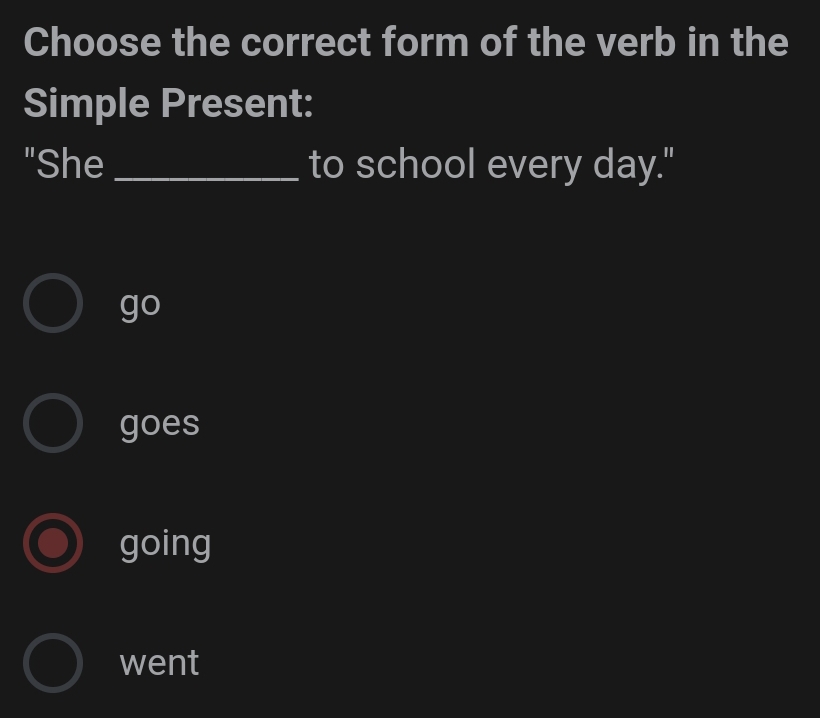Click 'to school every day.' sentence text
The height and width of the screenshot is (718, 820).
point(486,164)
